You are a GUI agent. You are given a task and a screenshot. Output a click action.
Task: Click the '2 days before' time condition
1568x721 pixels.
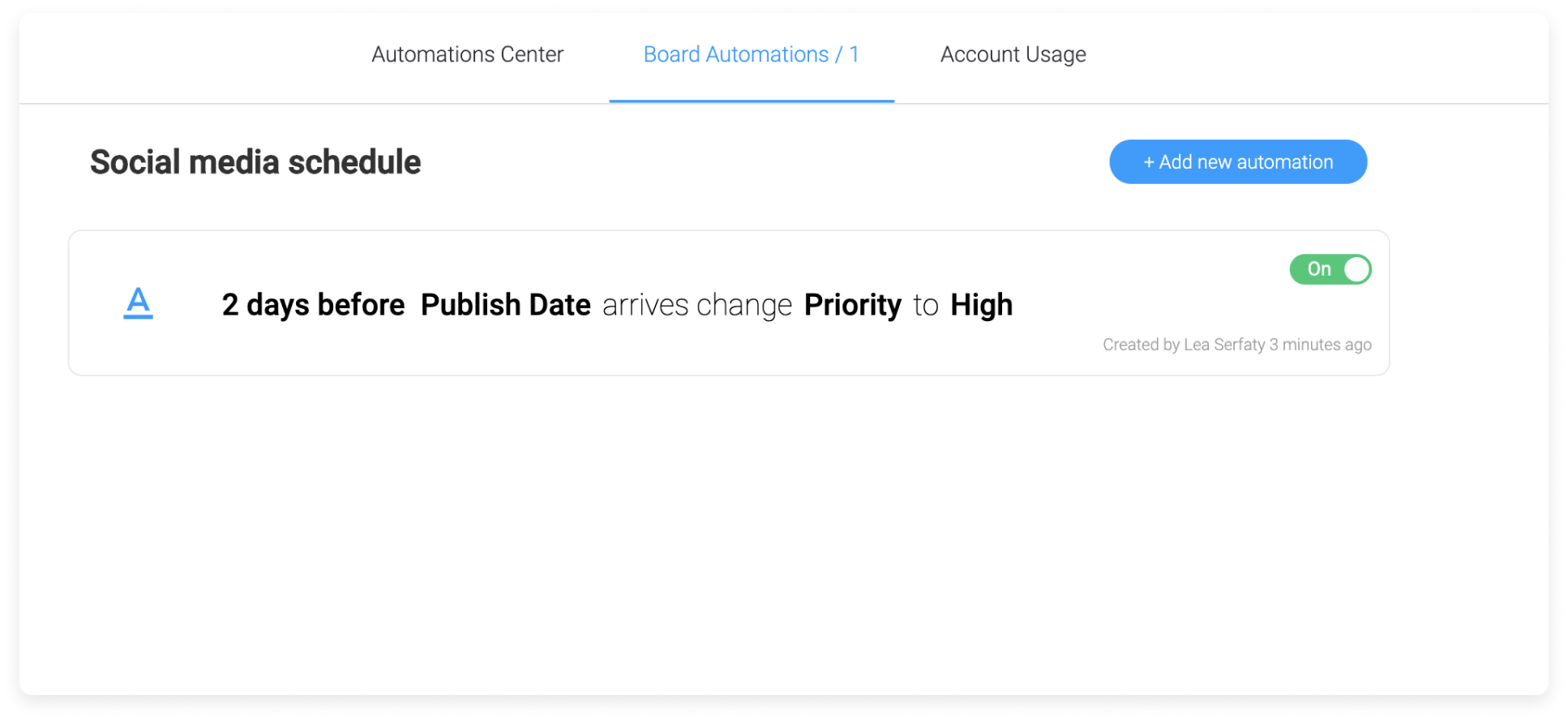coord(313,306)
